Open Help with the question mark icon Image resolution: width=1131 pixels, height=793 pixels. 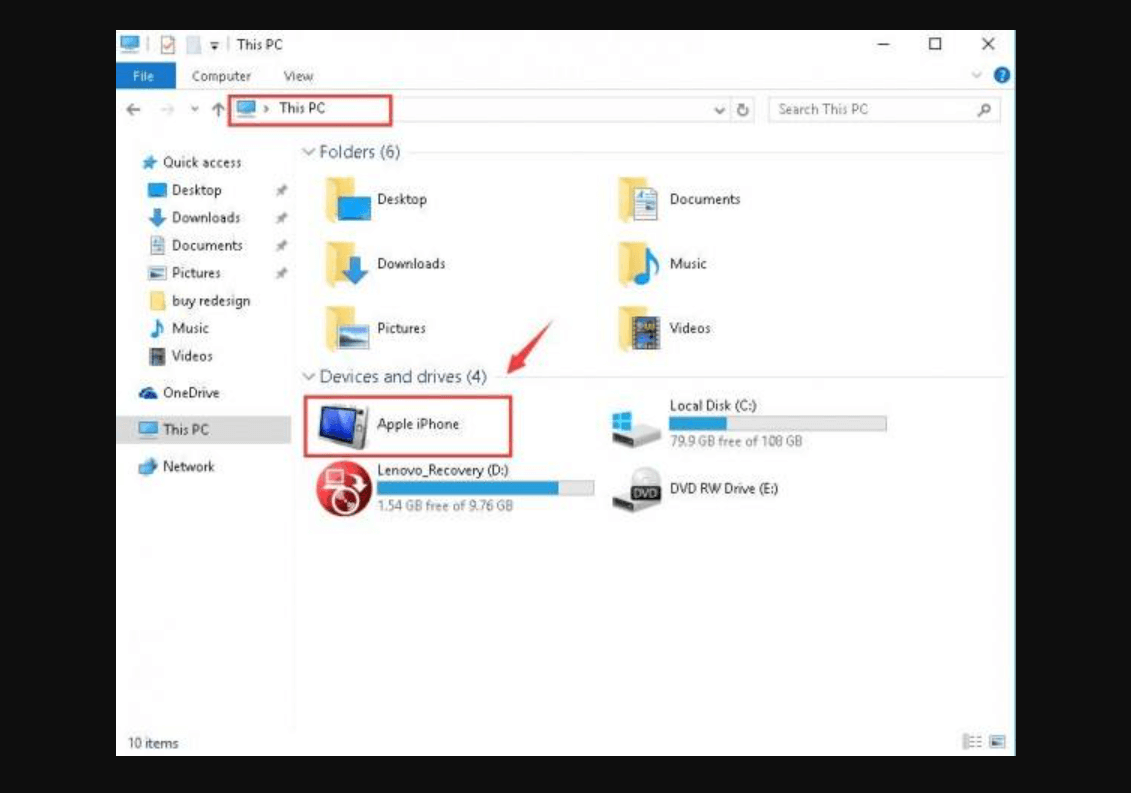click(1001, 75)
